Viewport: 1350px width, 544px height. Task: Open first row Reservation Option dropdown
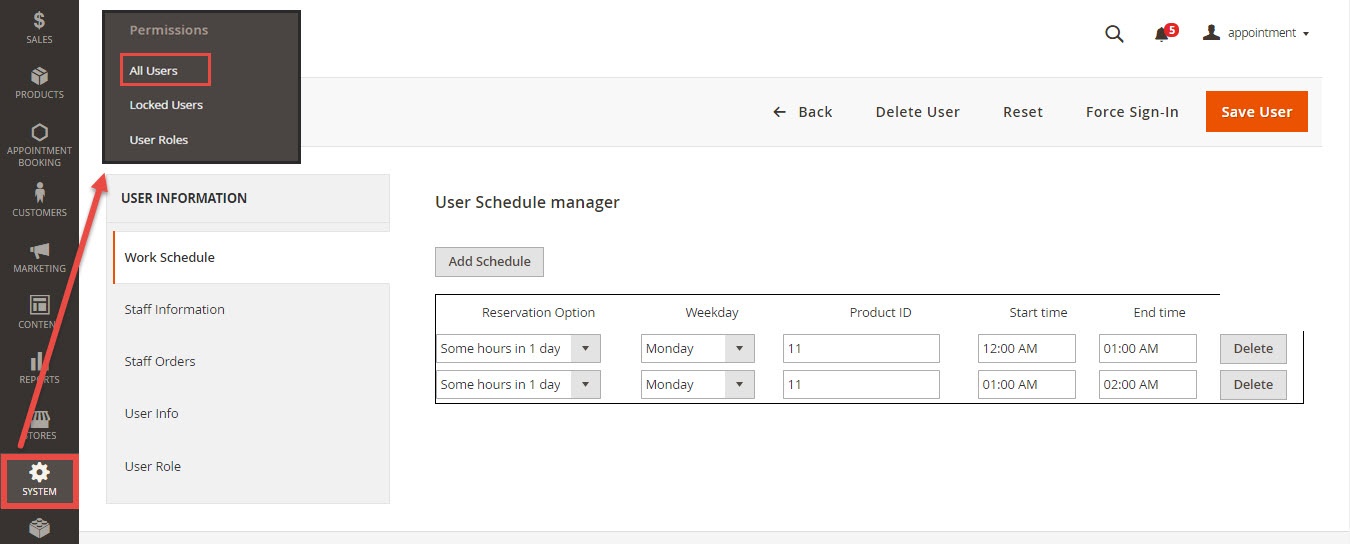pyautogui.click(x=518, y=349)
